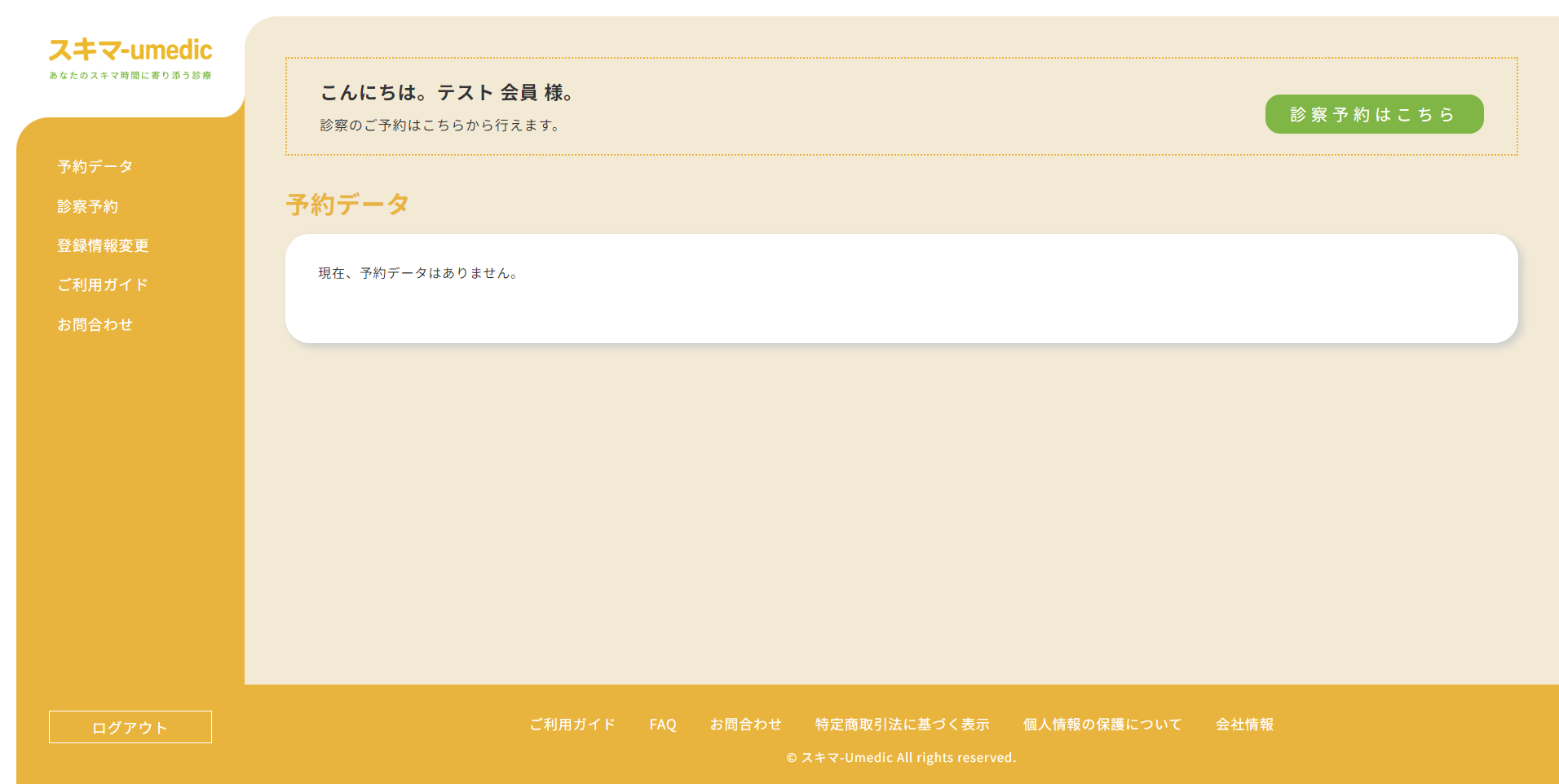Image resolution: width=1559 pixels, height=784 pixels.
Task: Click お問合わせ in the footer
Action: pyautogui.click(x=746, y=724)
